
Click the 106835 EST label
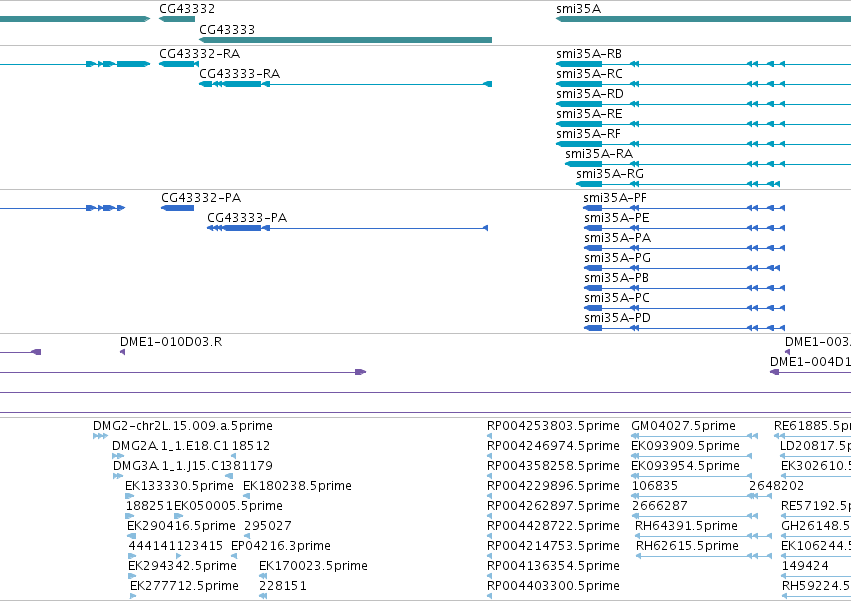pyautogui.click(x=655, y=486)
